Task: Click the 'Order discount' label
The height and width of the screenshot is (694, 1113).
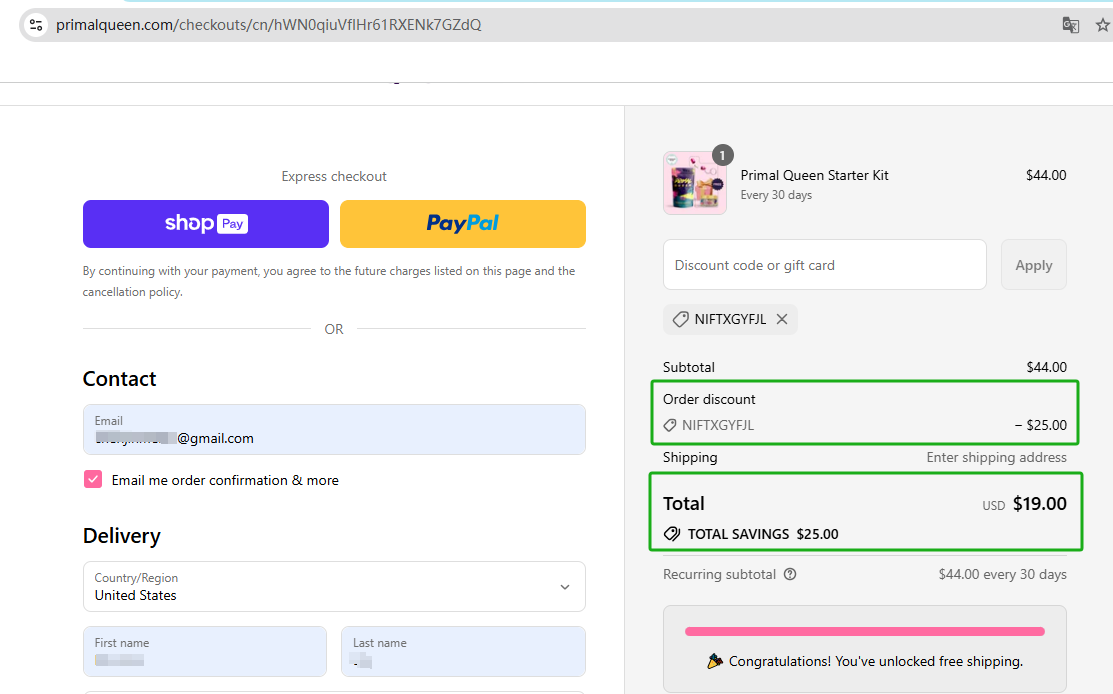Action: pos(709,400)
